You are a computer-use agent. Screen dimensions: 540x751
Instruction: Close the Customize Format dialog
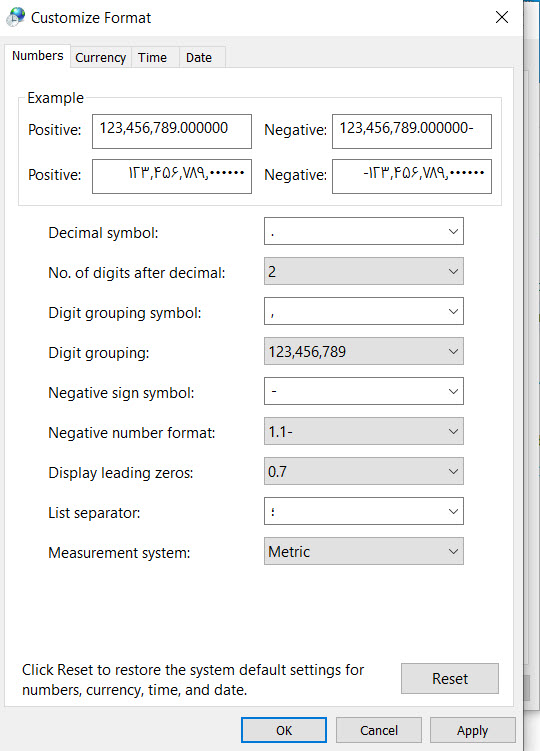[x=502, y=17]
